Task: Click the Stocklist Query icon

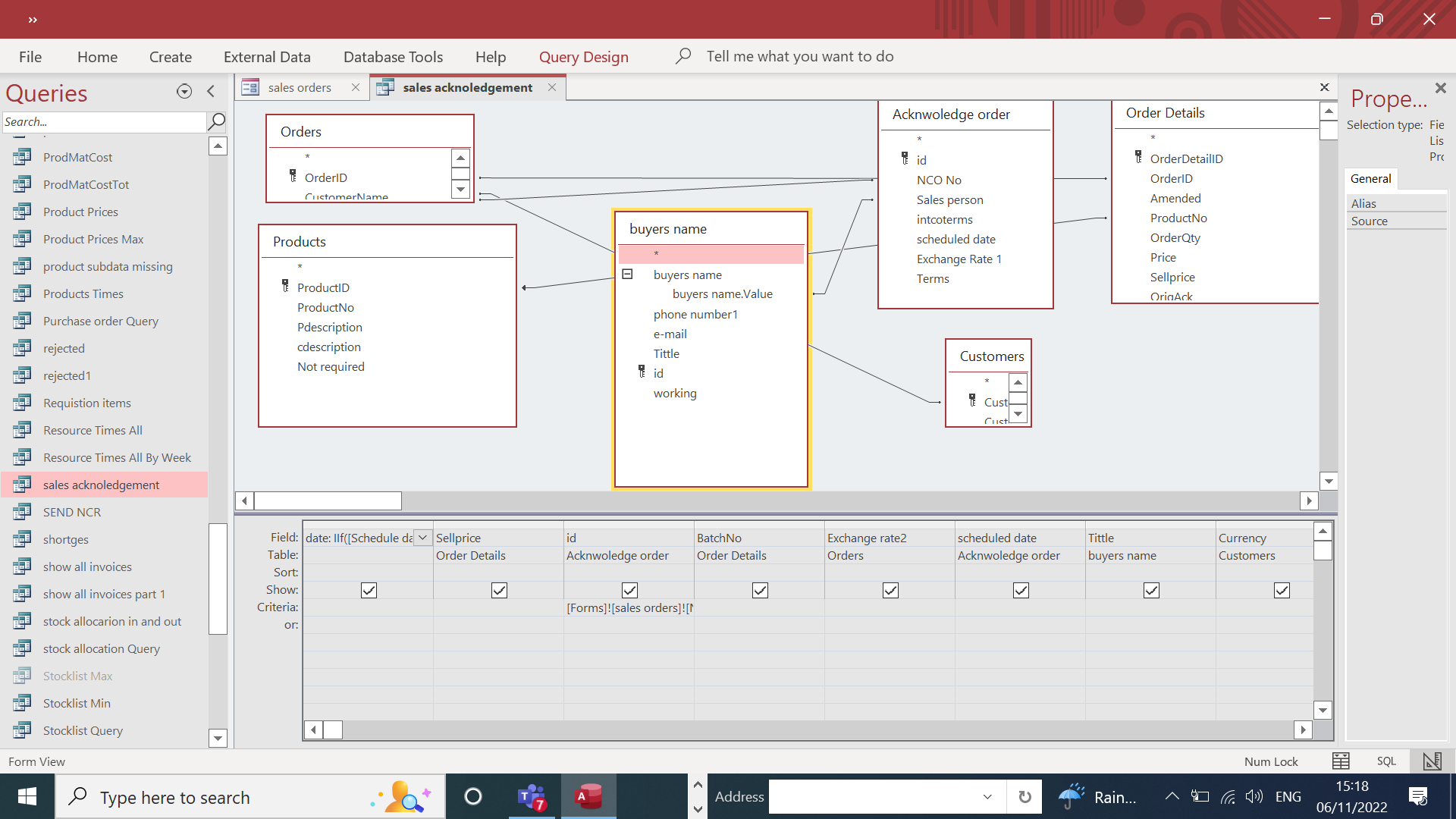Action: pos(22,730)
